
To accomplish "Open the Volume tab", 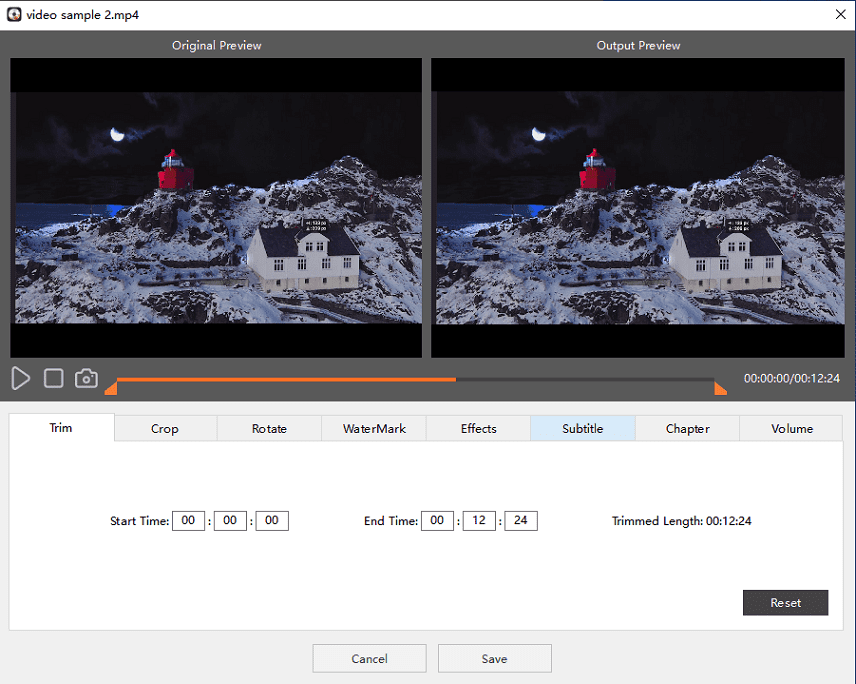I will tap(791, 428).
